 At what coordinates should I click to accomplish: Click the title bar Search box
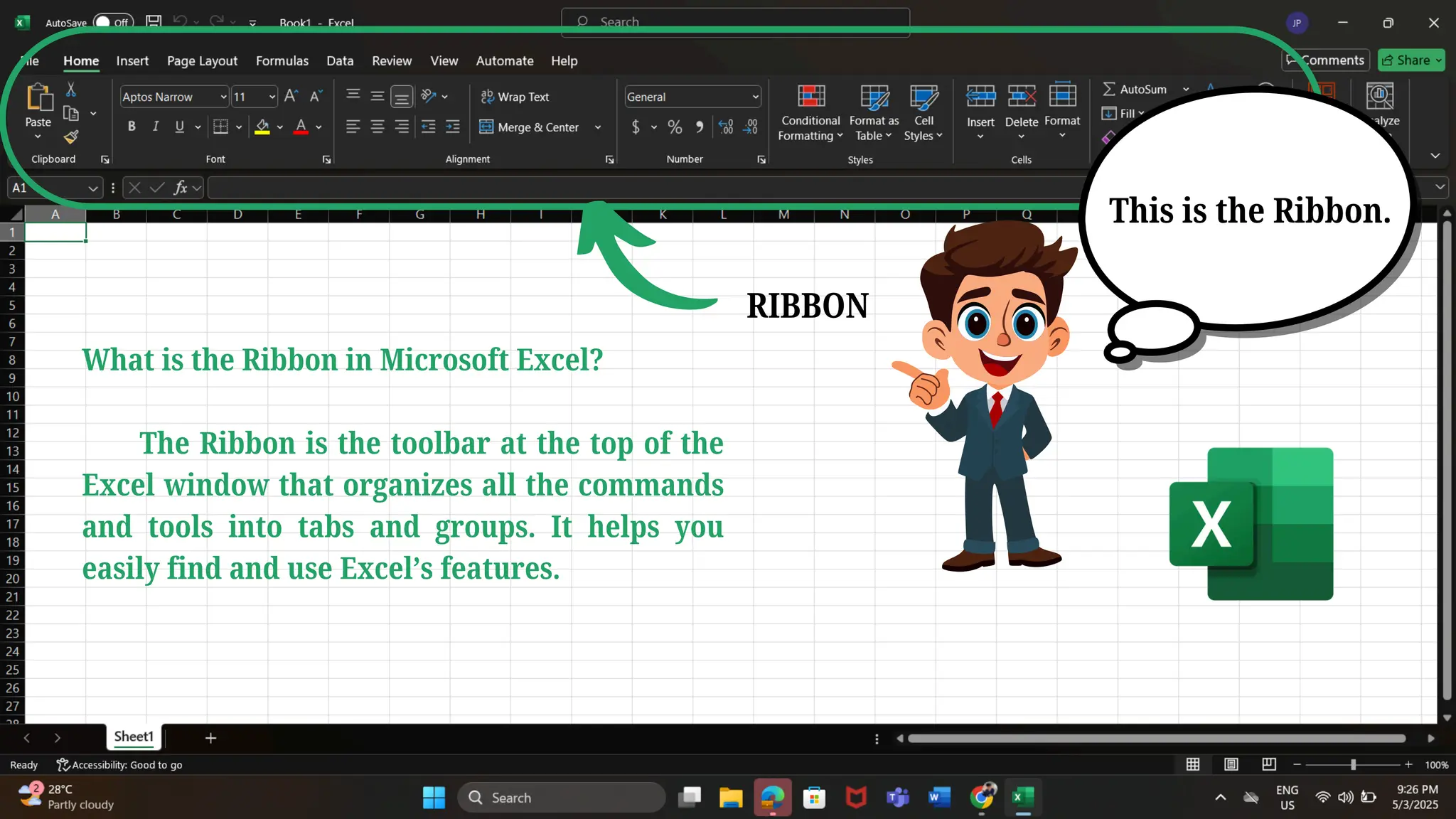tap(735, 22)
